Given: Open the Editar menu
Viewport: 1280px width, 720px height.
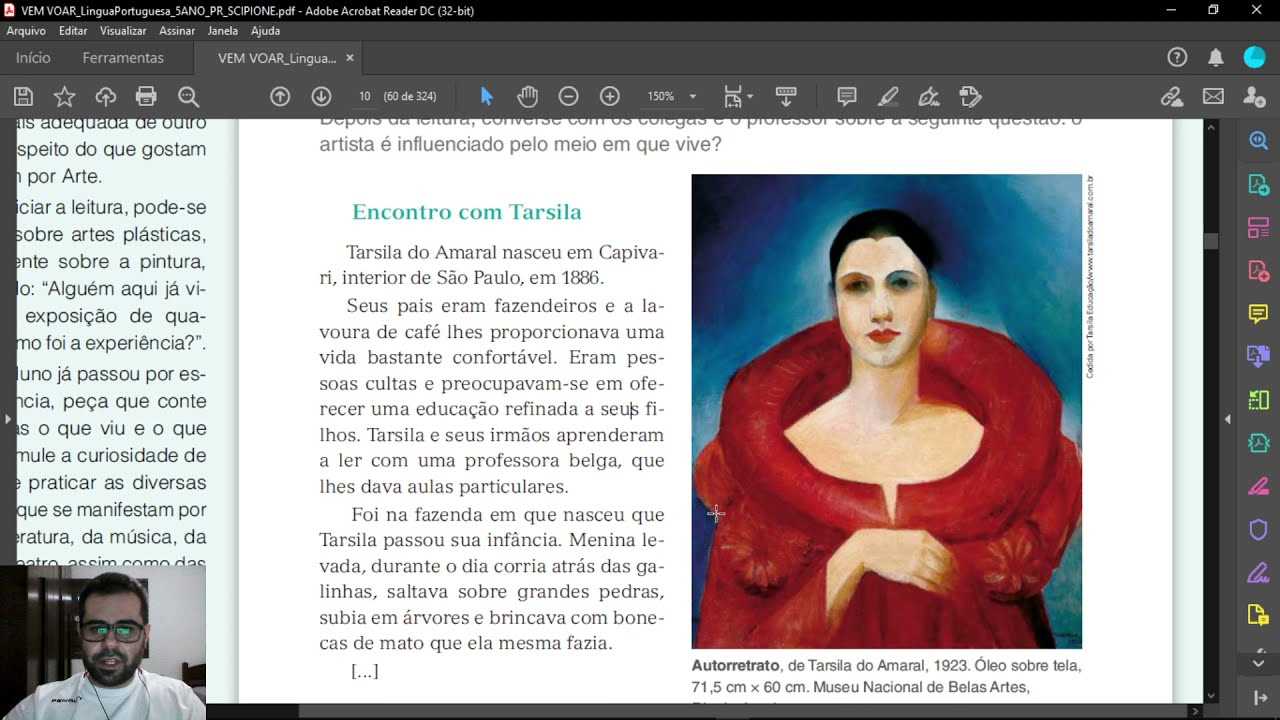Looking at the screenshot, I should (x=73, y=31).
